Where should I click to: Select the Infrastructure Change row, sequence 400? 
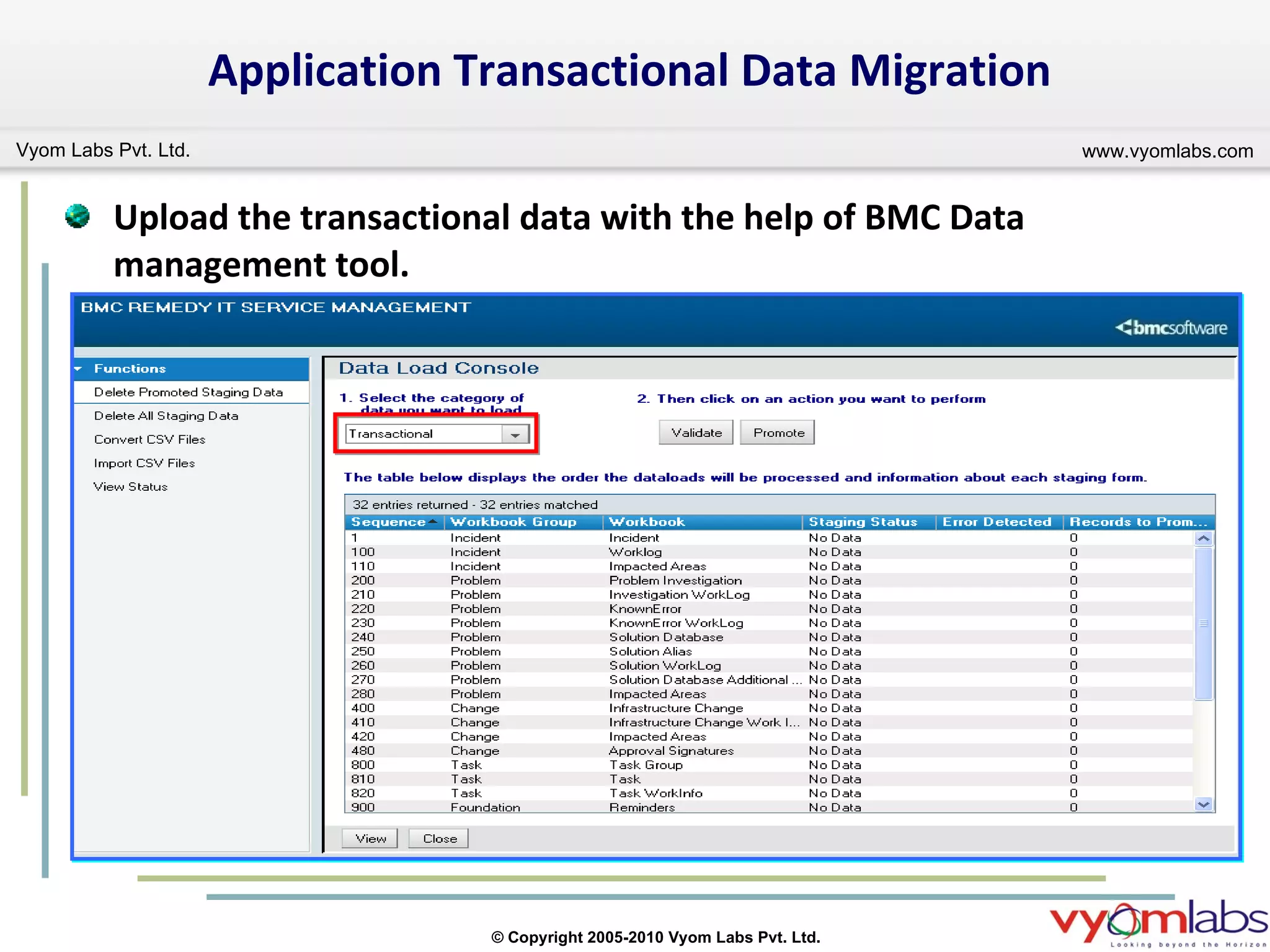769,708
